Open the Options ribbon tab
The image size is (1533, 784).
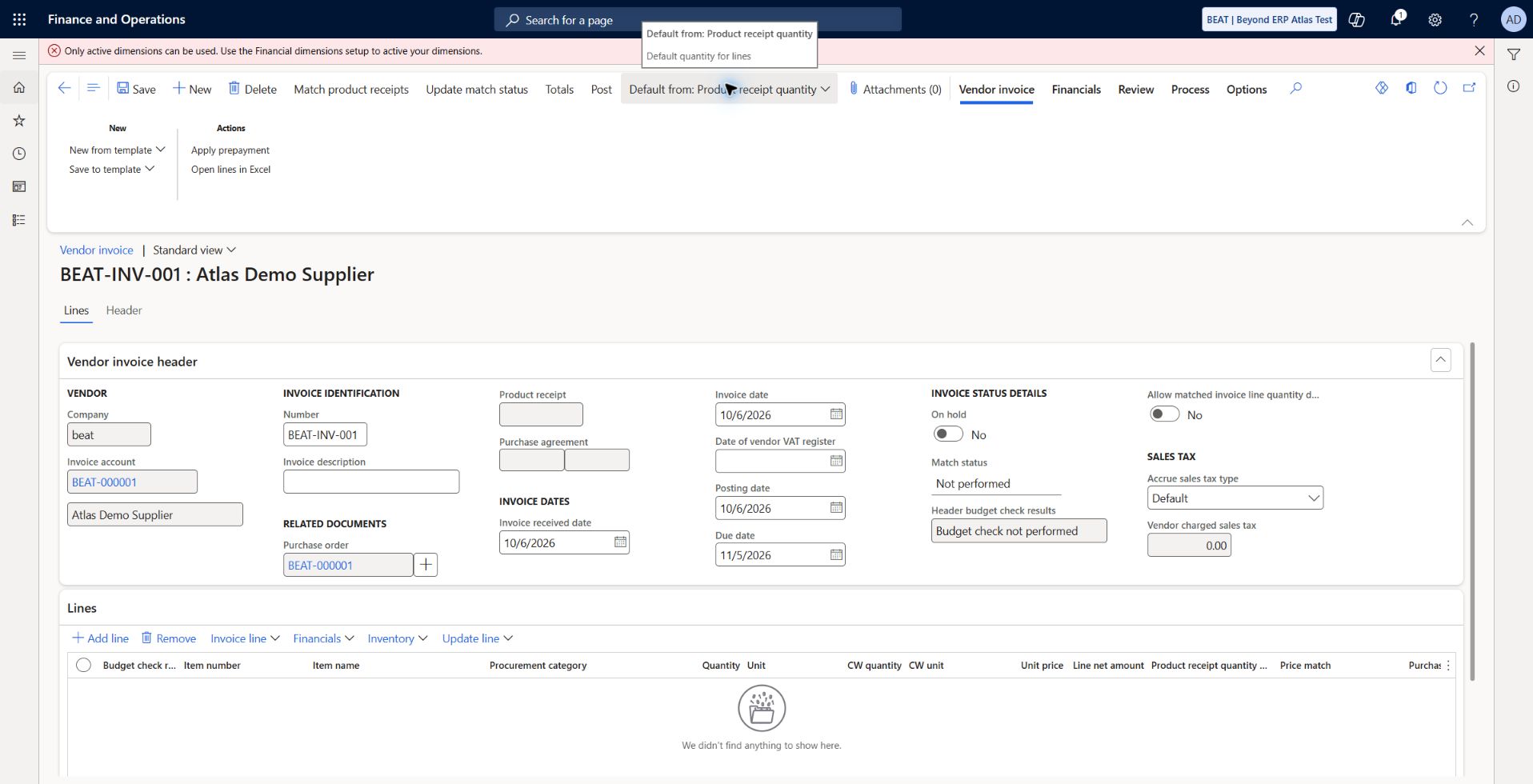[x=1247, y=89]
